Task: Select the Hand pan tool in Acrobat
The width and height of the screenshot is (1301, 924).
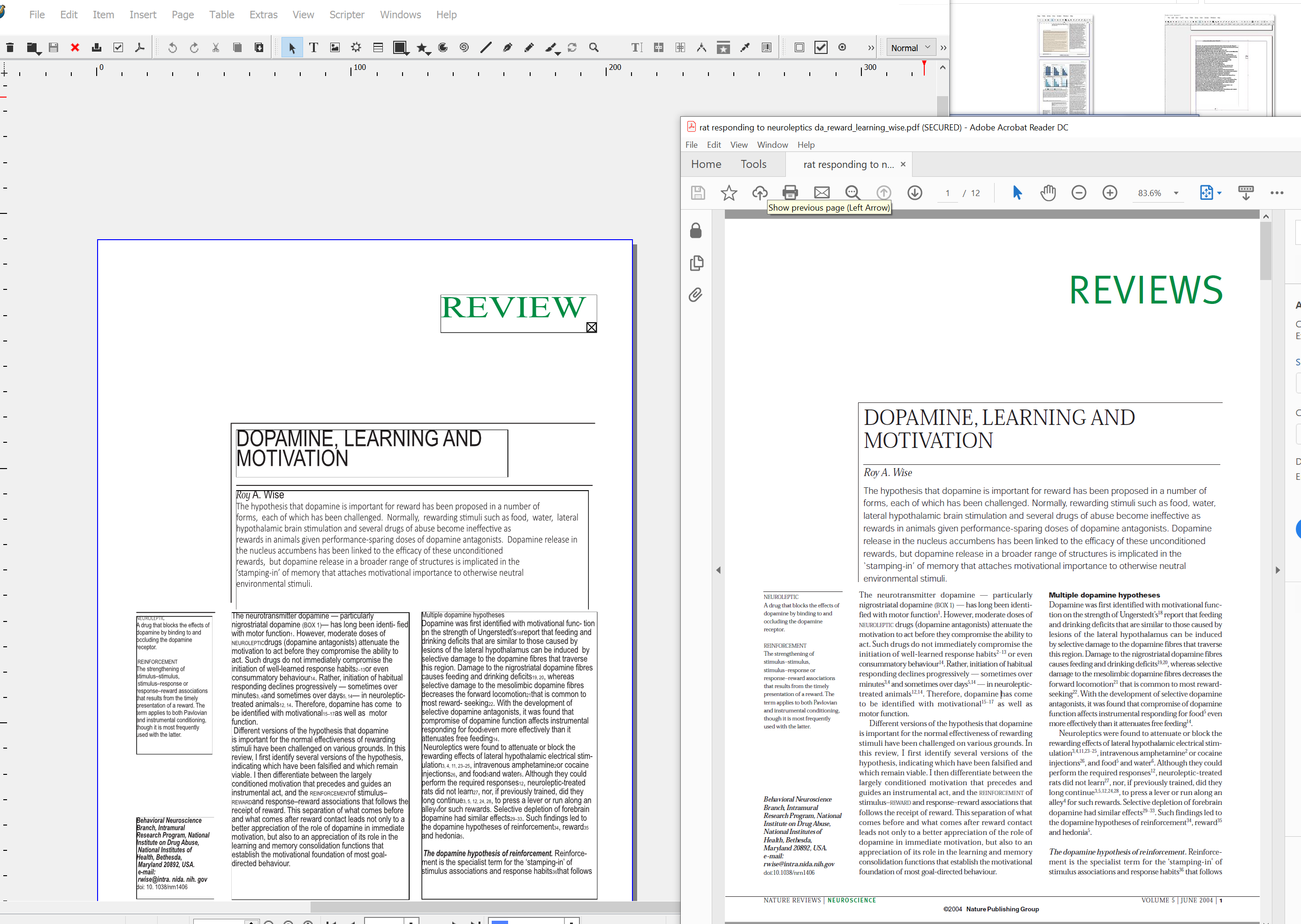Action: tap(1048, 193)
